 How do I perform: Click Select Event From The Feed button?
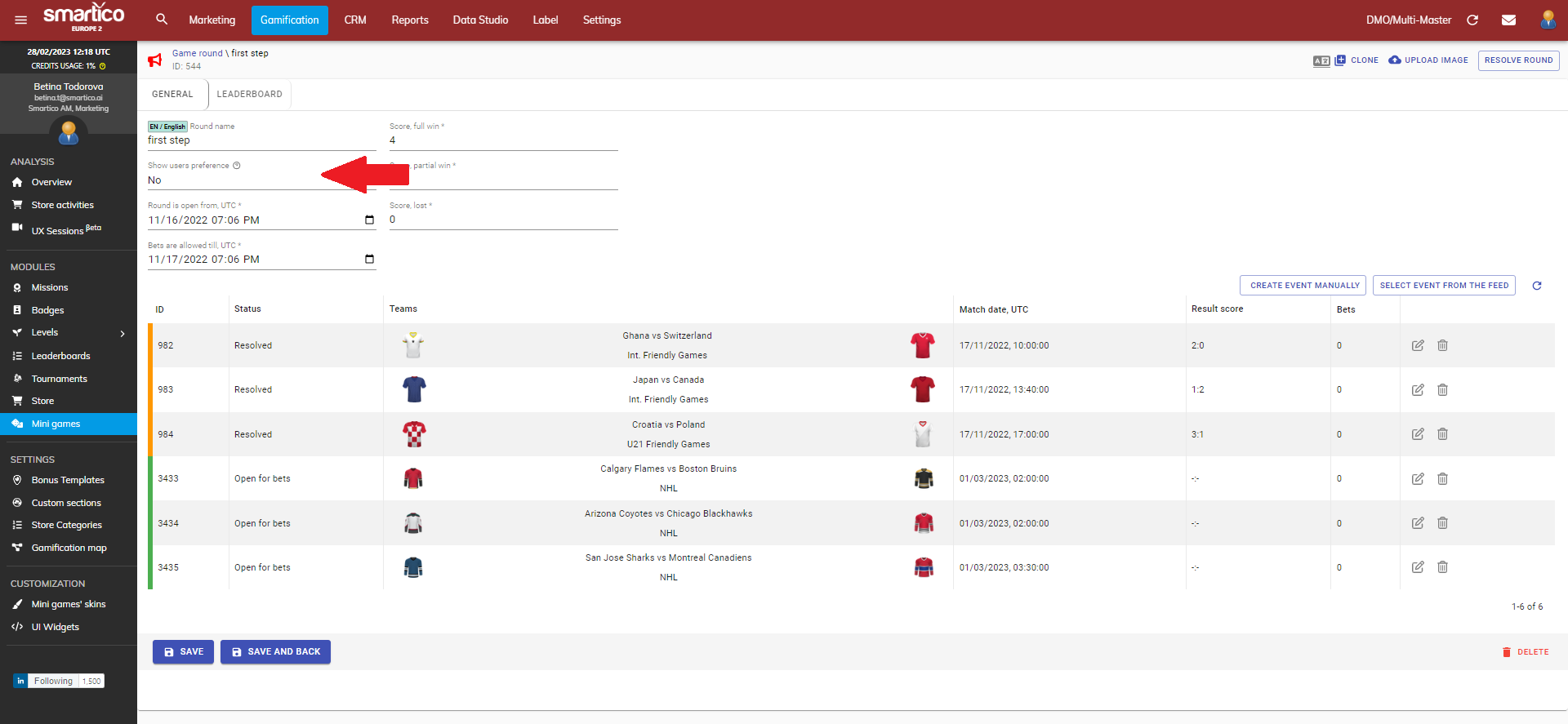[x=1443, y=286]
